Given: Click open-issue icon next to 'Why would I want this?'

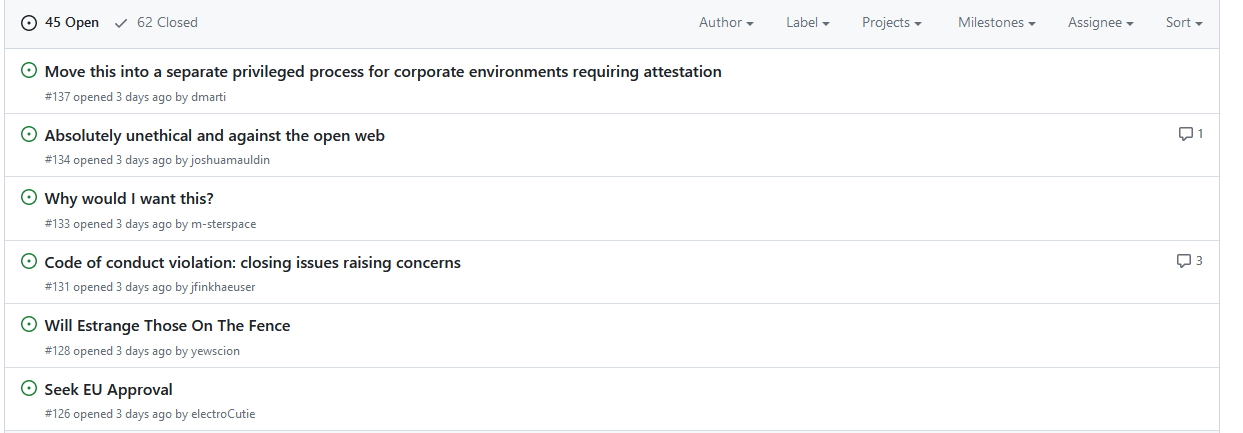Looking at the screenshot, I should (x=29, y=198).
